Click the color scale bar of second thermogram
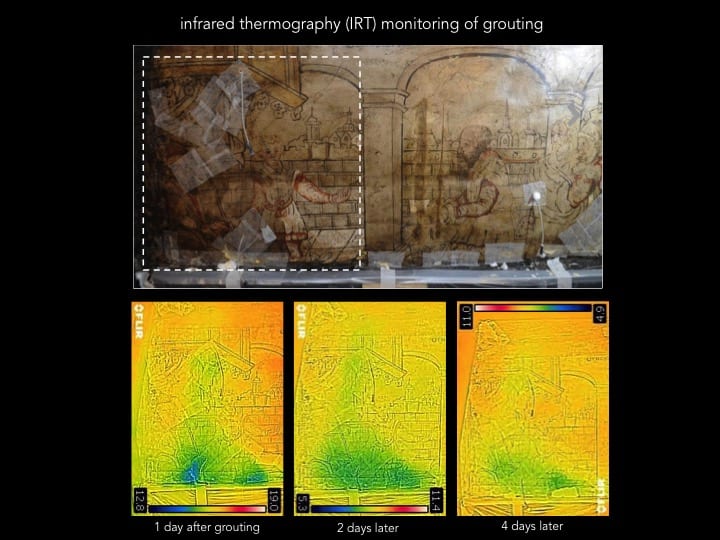The width and height of the screenshot is (720, 540). tap(370, 509)
